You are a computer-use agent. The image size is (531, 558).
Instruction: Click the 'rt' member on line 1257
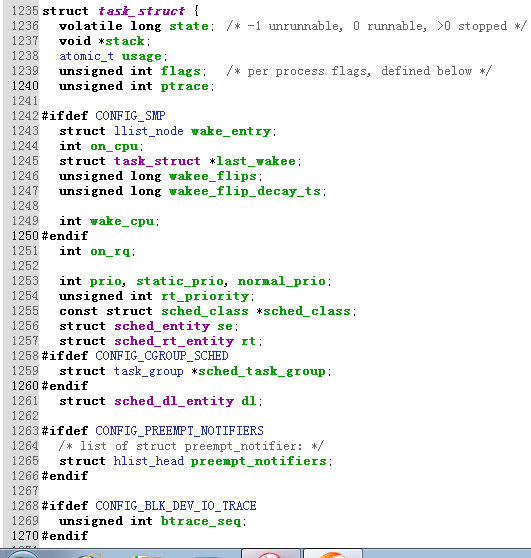pyautogui.click(x=248, y=341)
